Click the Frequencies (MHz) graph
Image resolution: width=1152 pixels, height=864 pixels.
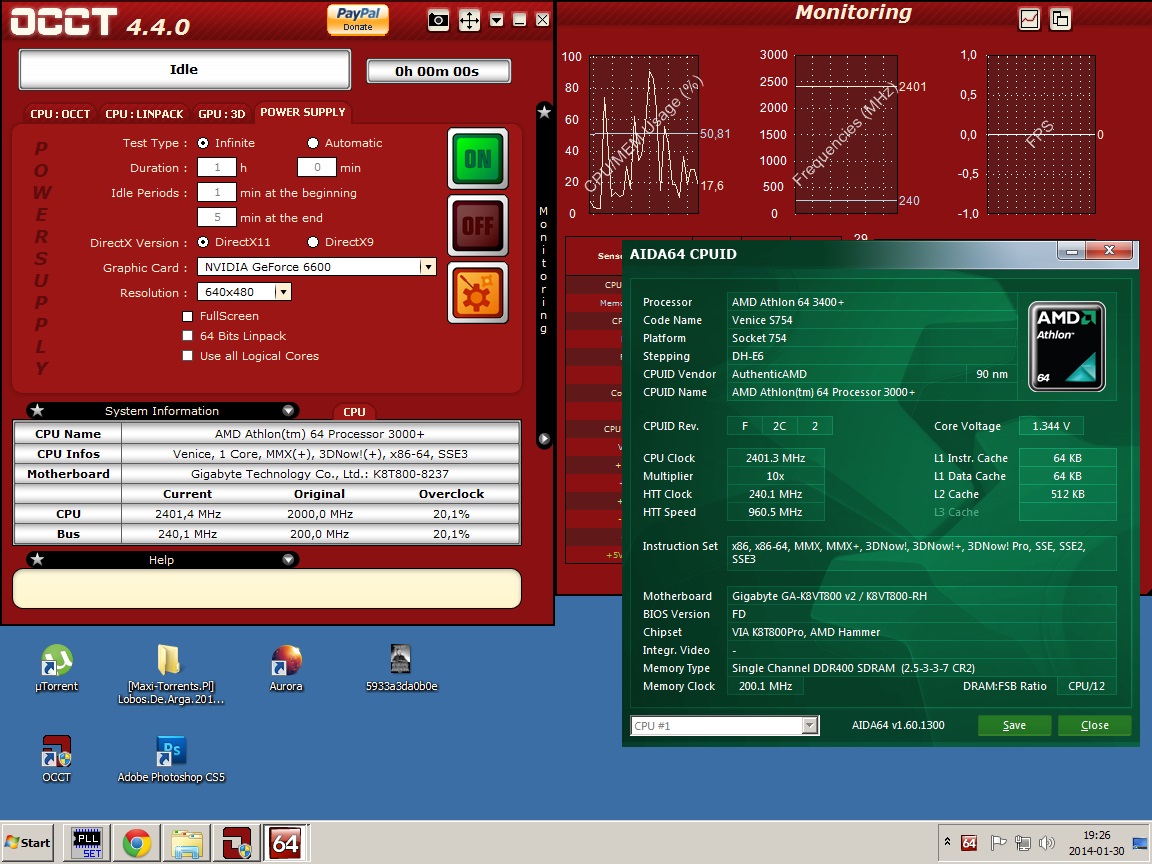(846, 134)
